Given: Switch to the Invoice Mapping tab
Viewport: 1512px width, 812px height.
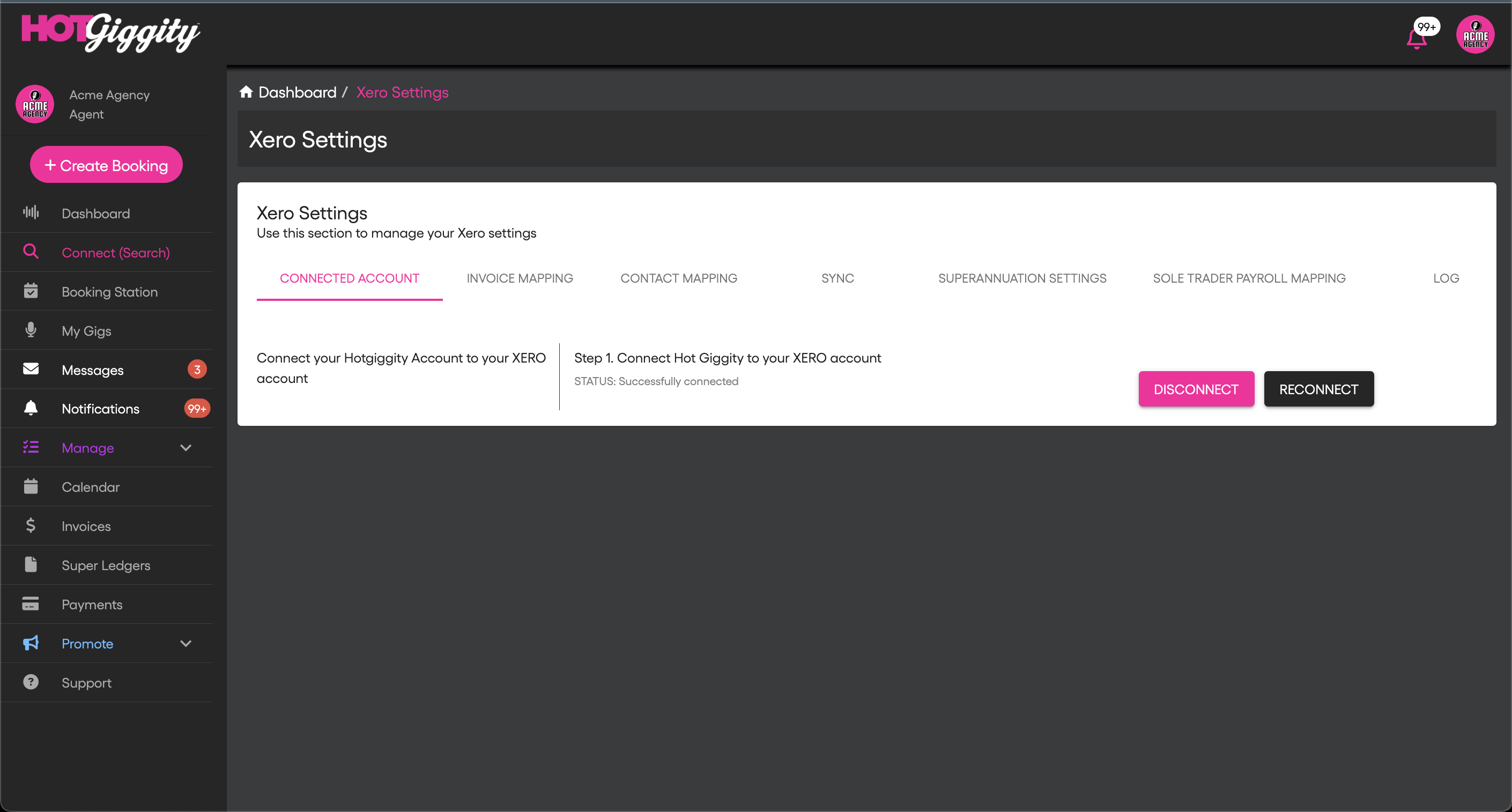Looking at the screenshot, I should pos(520,278).
